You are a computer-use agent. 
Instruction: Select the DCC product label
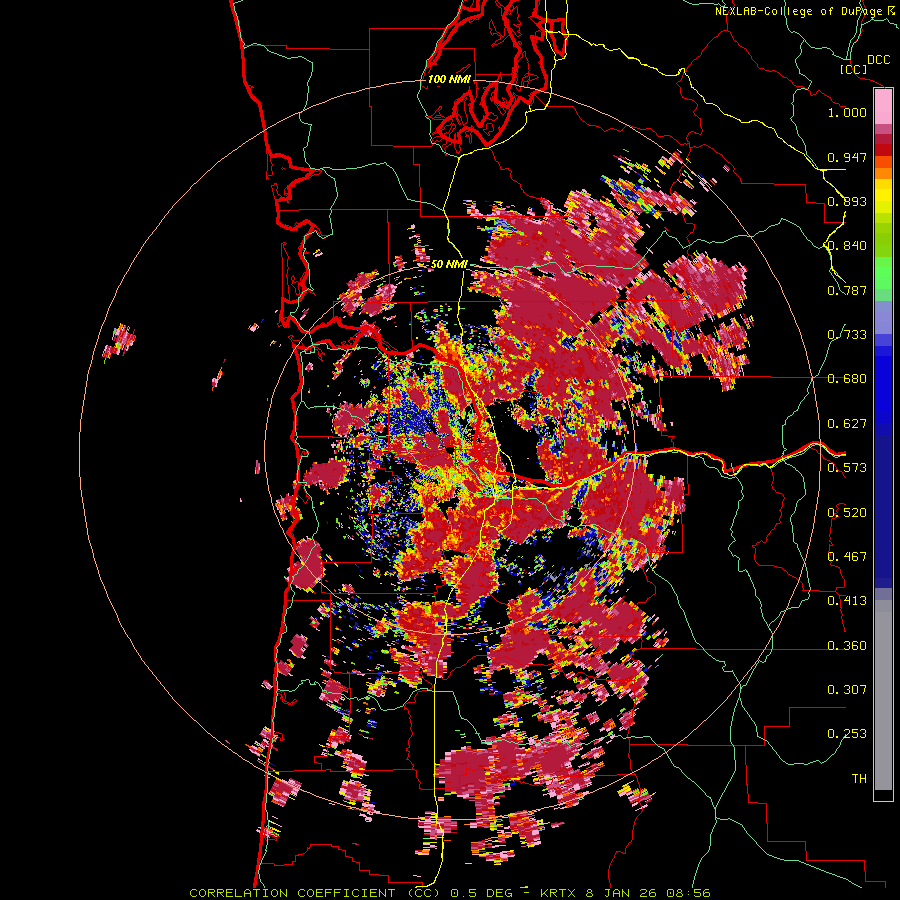pyautogui.click(x=878, y=60)
